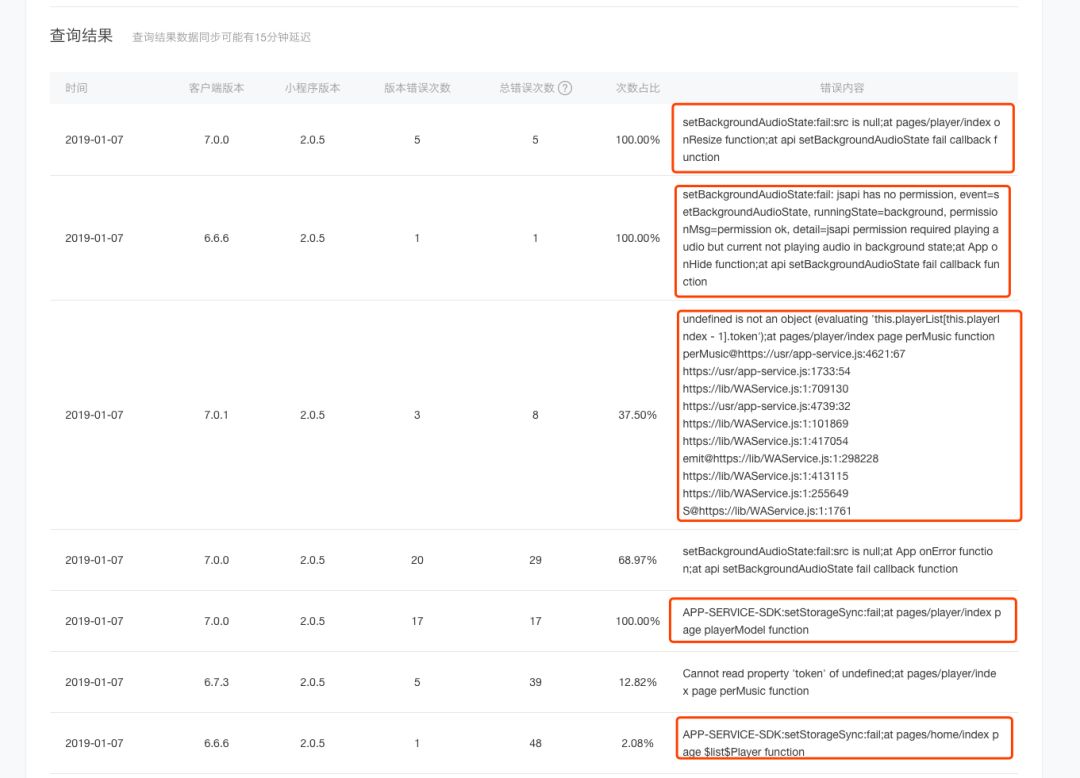Select version error count 20
This screenshot has height=778, width=1080.
coord(417,560)
